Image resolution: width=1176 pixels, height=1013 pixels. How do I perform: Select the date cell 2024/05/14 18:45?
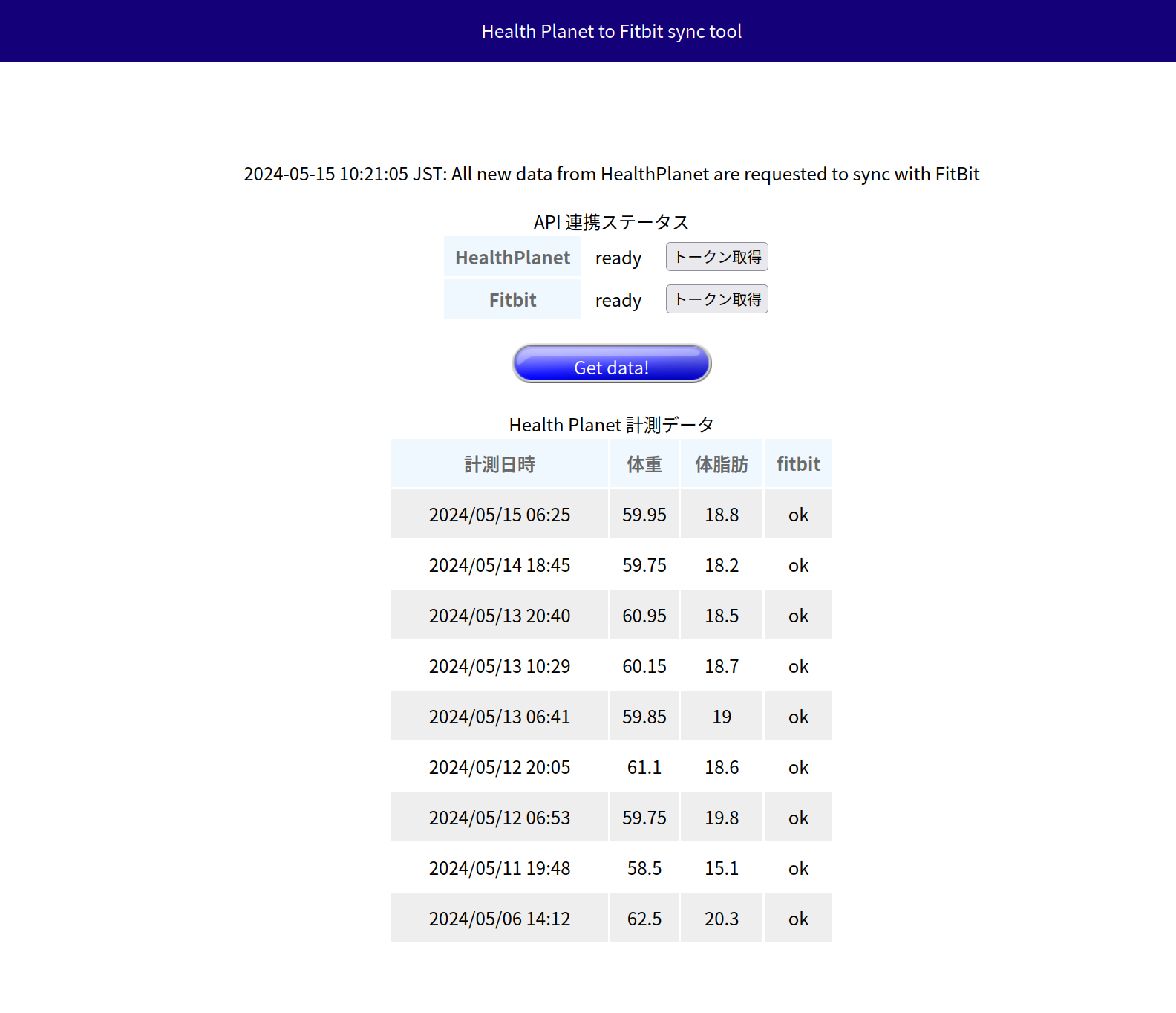click(x=500, y=564)
